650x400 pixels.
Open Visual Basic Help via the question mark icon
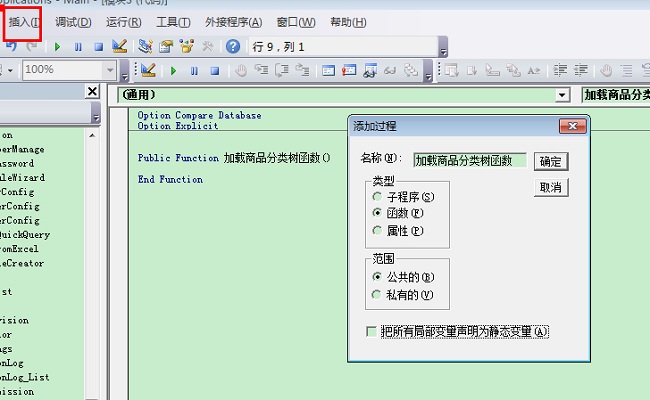point(233,46)
